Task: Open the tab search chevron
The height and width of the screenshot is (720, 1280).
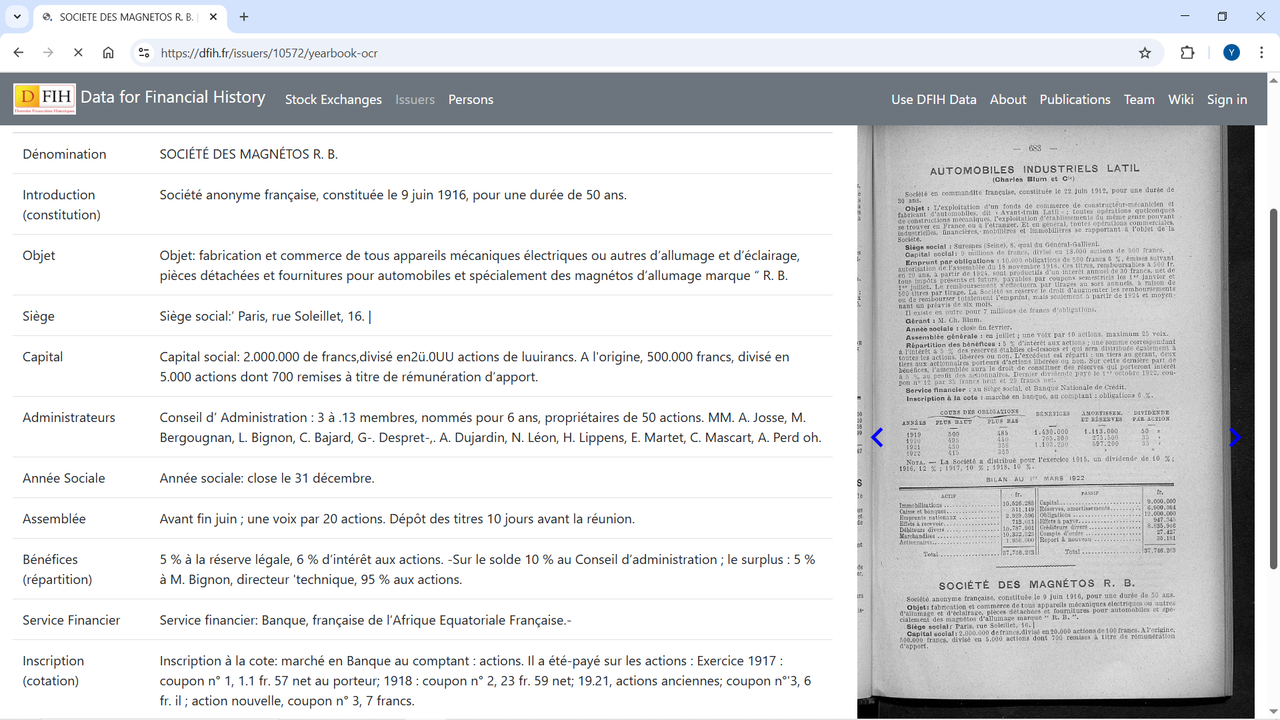Action: tap(16, 17)
